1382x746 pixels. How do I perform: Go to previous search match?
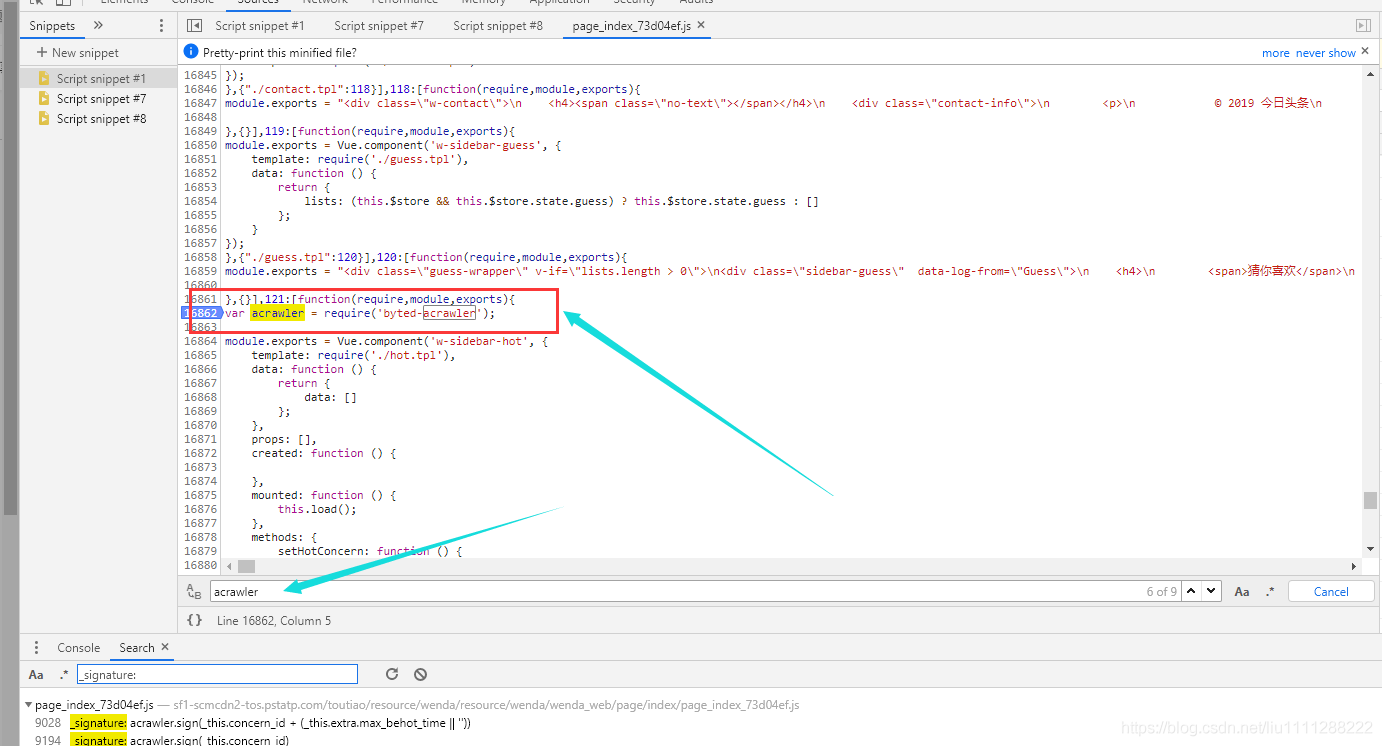(1191, 592)
